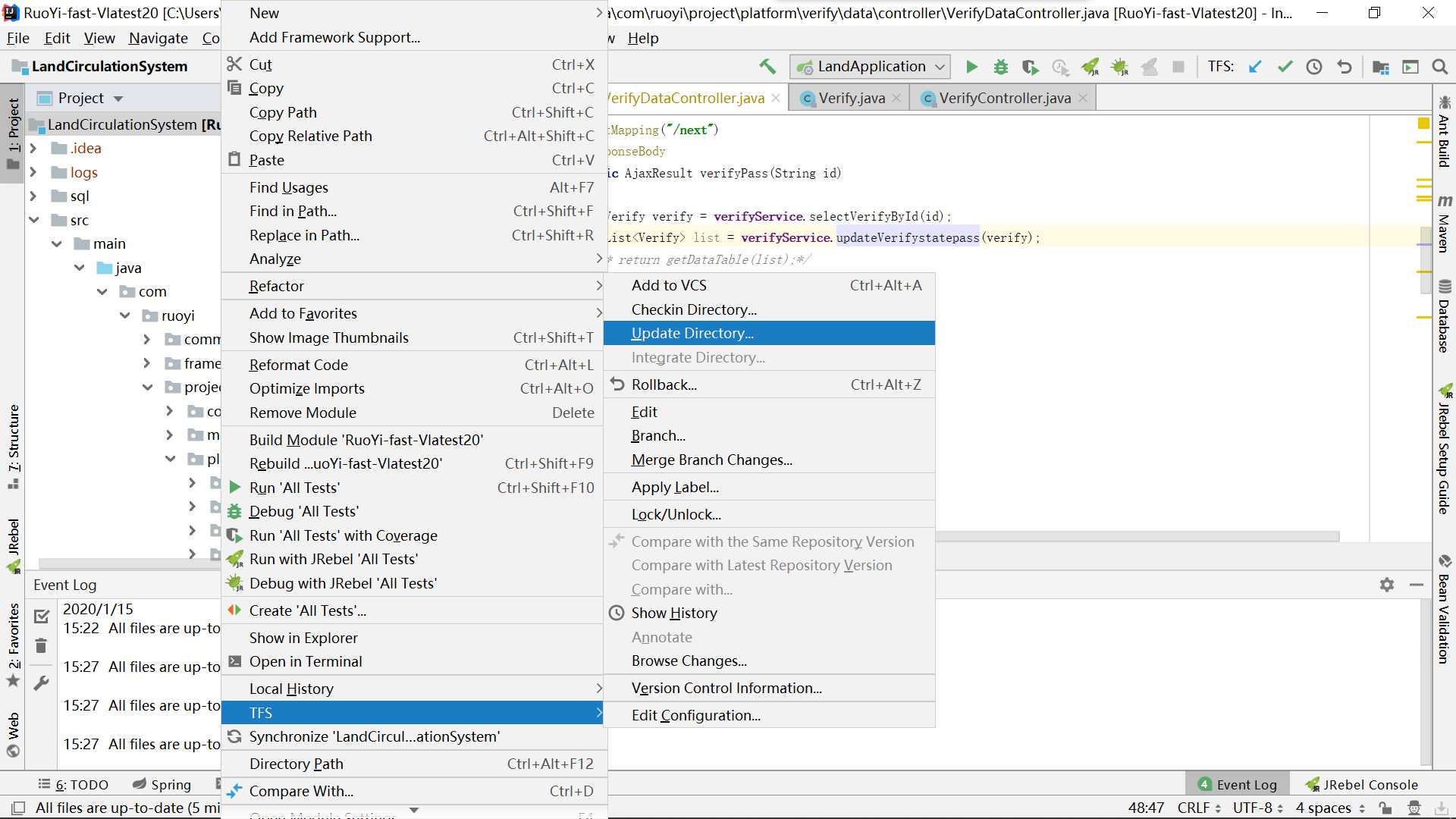The width and height of the screenshot is (1456, 819).
Task: Show TFS history clock icon
Action: (1314, 67)
